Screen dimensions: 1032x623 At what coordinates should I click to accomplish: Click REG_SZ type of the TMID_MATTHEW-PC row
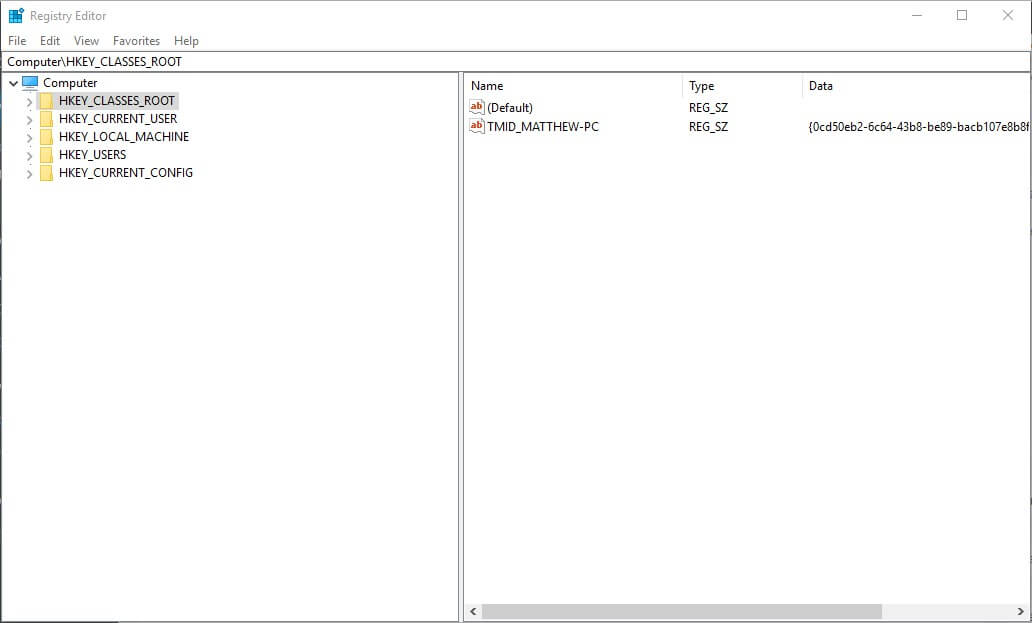click(708, 126)
